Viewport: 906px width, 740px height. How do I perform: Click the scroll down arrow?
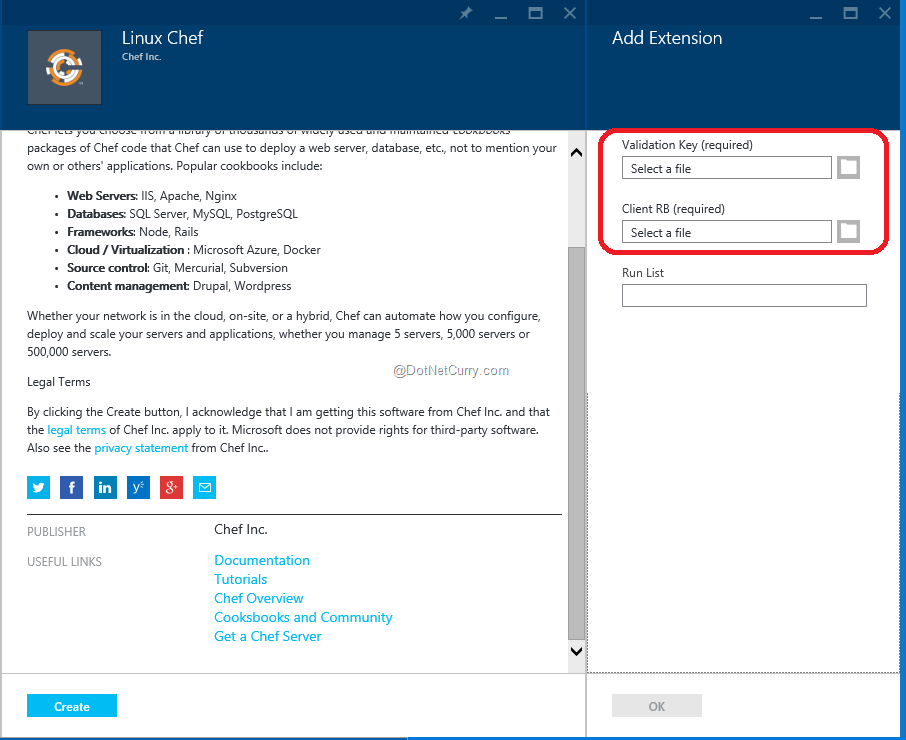[x=575, y=650]
